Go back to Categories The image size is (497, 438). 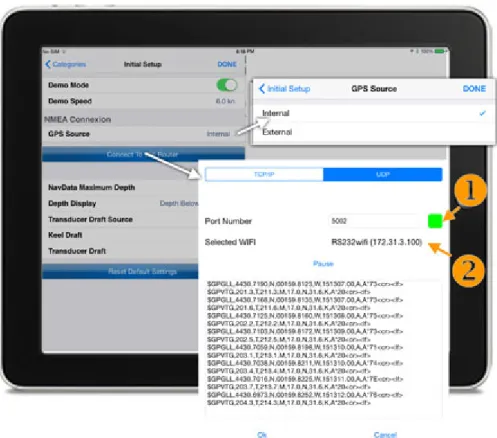point(66,64)
